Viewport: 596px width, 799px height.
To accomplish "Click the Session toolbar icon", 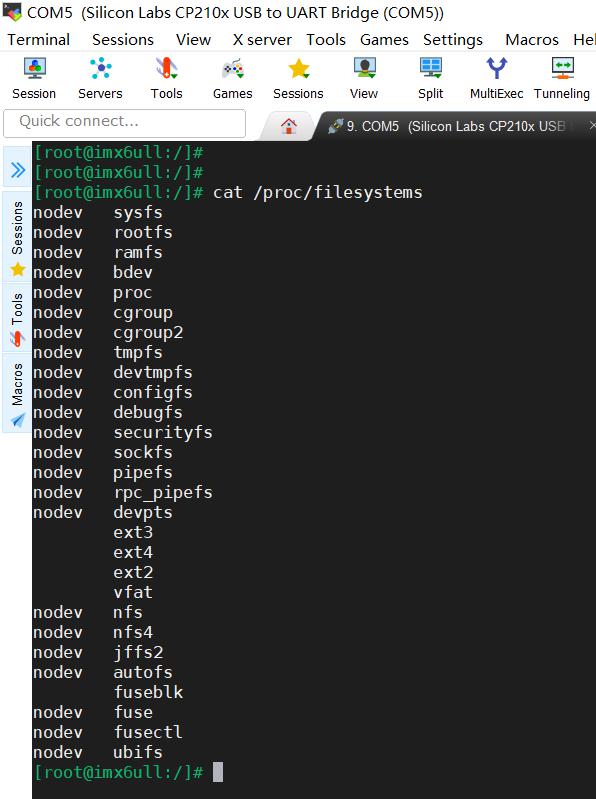I will (34, 78).
